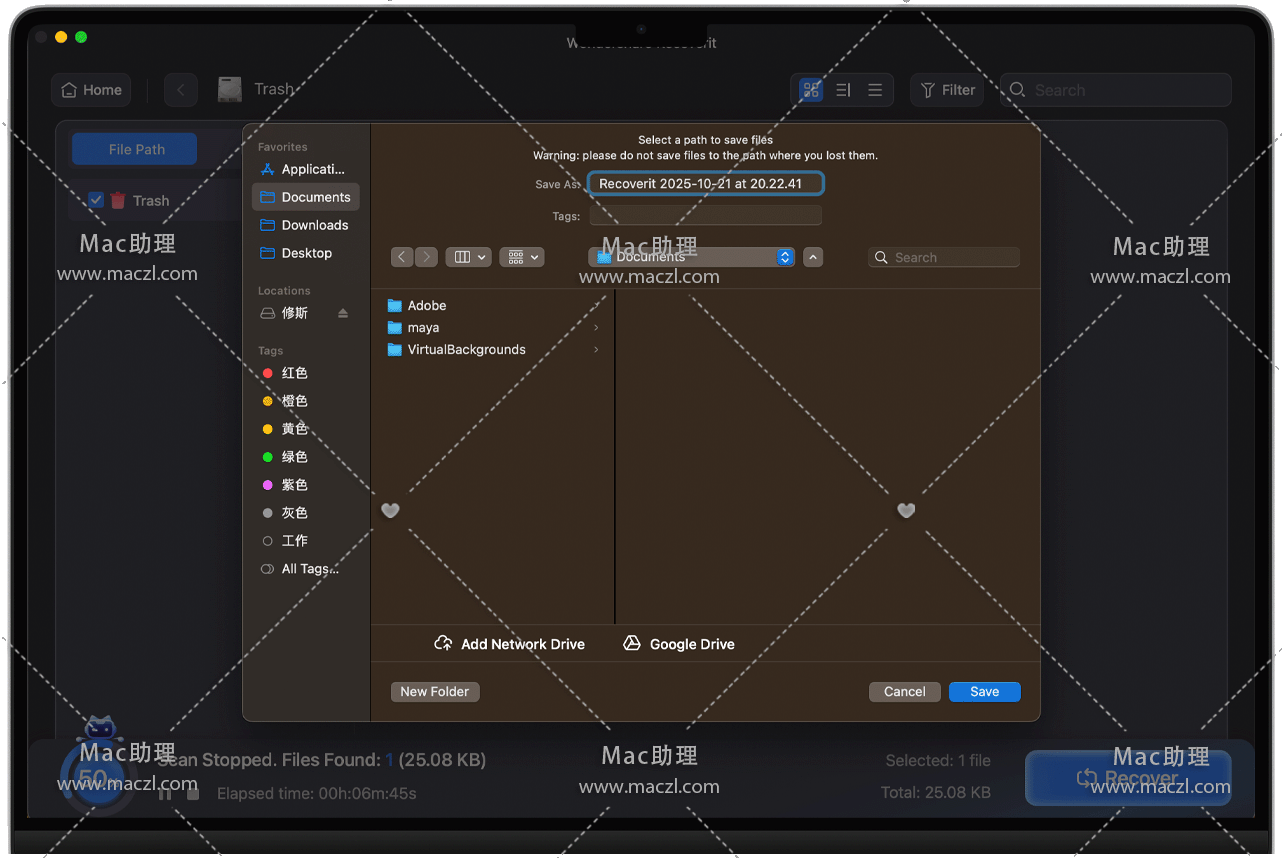Select the 修斯 location
This screenshot has width=1282, height=858.
pos(295,313)
